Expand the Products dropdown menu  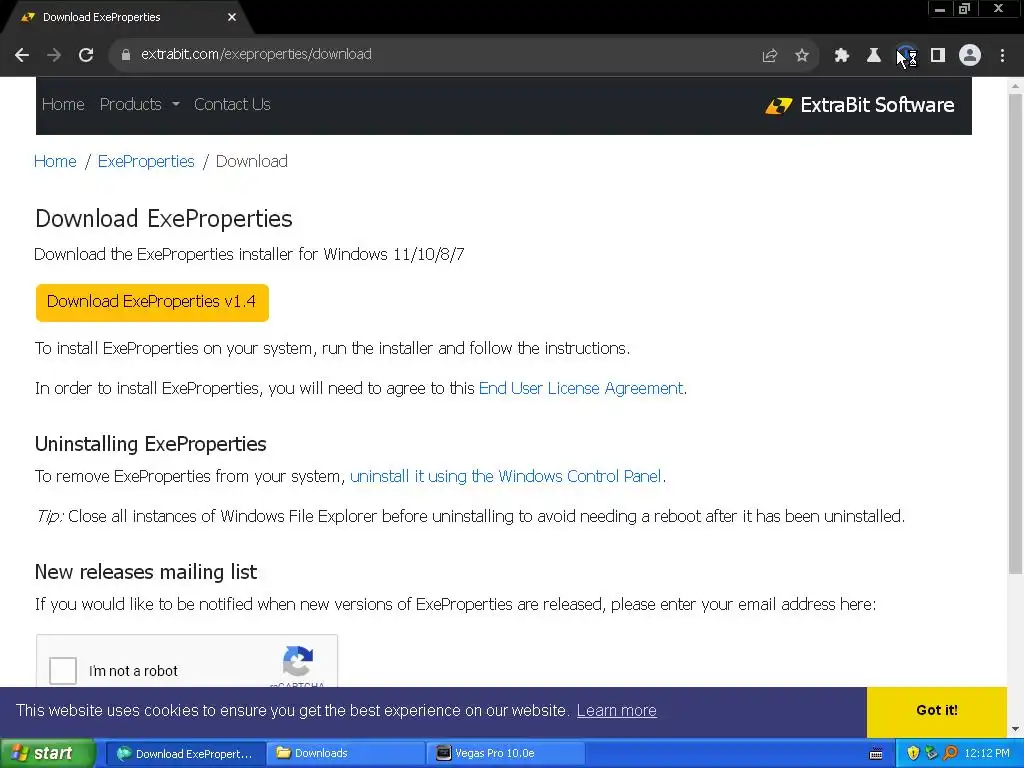pyautogui.click(x=139, y=104)
